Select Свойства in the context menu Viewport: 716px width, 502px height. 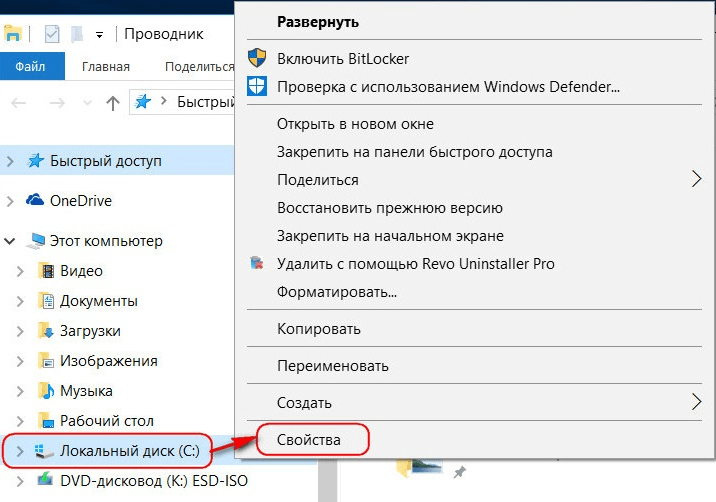point(309,440)
